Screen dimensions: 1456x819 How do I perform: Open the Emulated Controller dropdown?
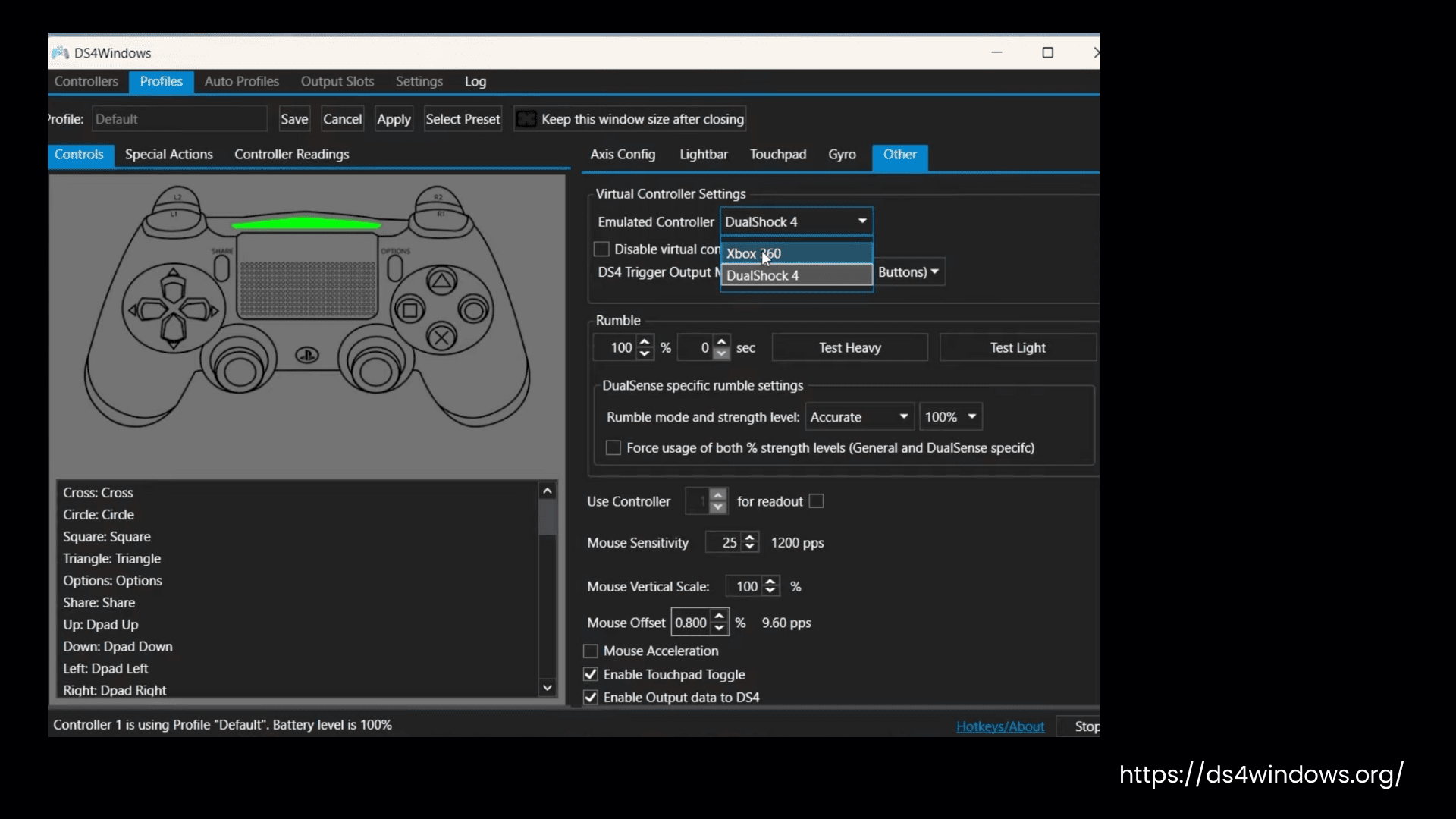point(796,221)
